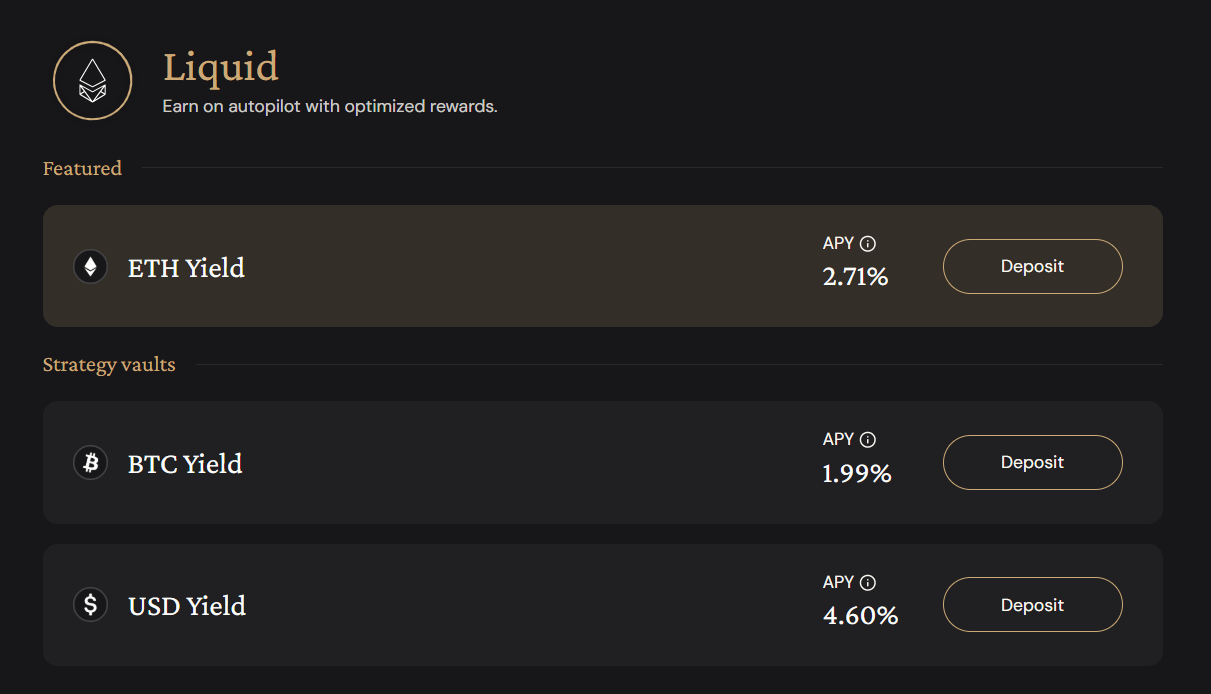Screen dimensions: 1211x694
Task: Click the 1.99% APY value
Action: pos(856,473)
